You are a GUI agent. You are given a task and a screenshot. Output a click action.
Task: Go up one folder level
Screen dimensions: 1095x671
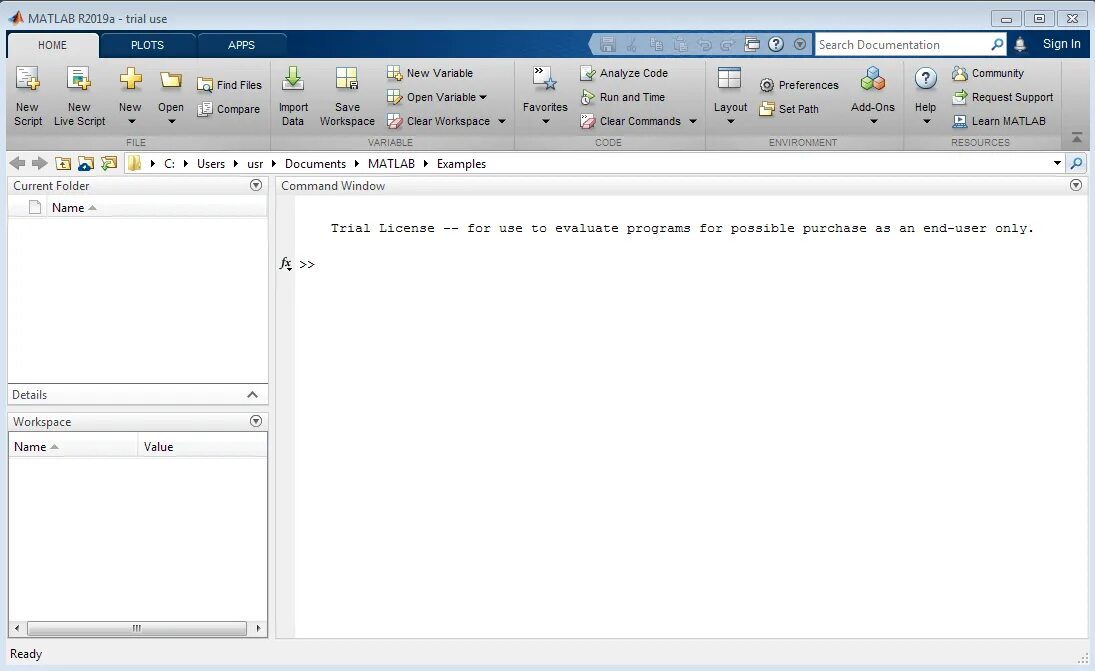click(63, 163)
